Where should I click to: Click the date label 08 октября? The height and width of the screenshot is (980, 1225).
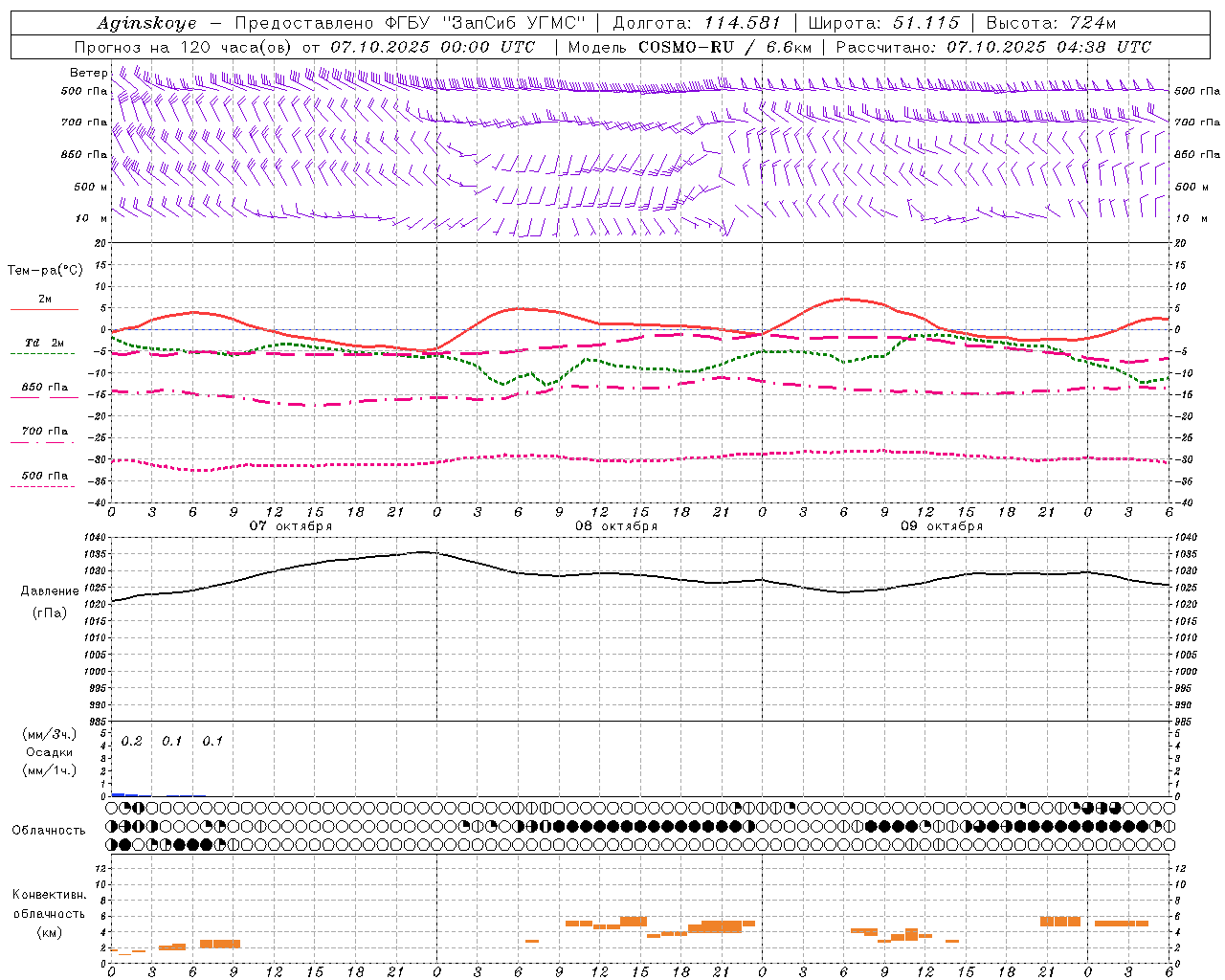[616, 526]
